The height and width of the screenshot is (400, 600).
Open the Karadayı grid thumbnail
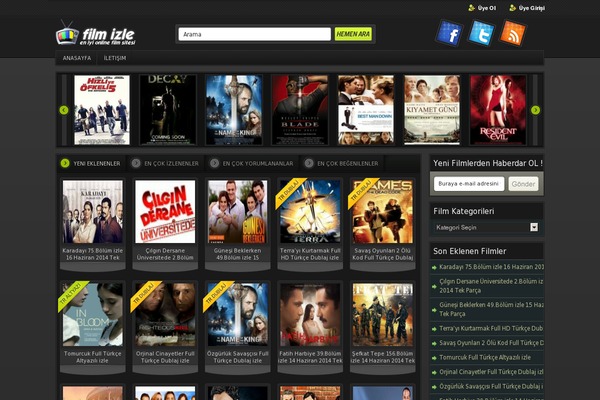click(x=93, y=212)
